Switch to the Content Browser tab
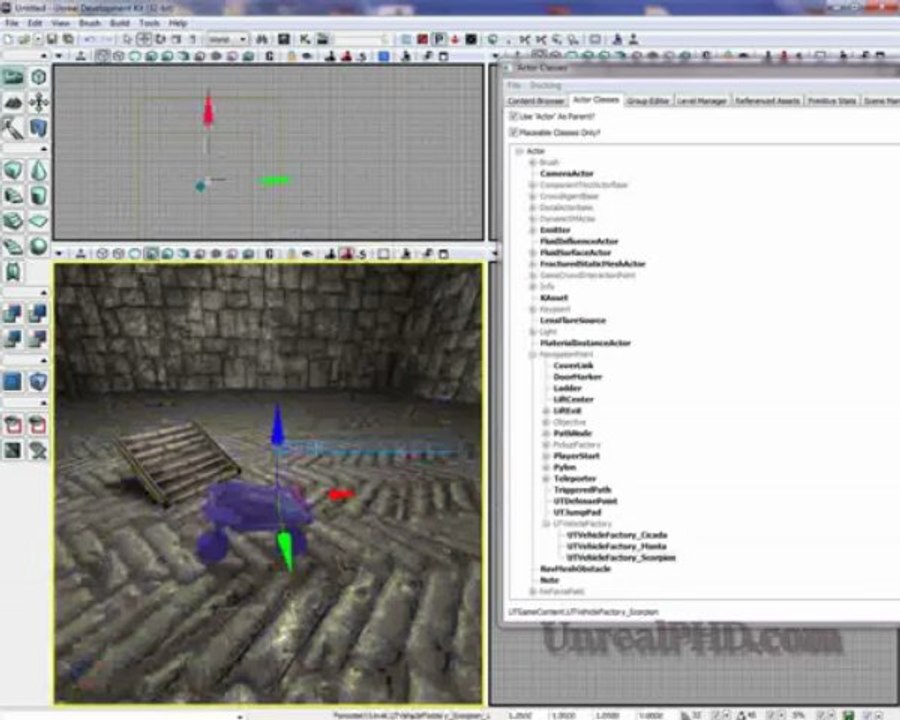This screenshot has width=900, height=720. click(536, 101)
